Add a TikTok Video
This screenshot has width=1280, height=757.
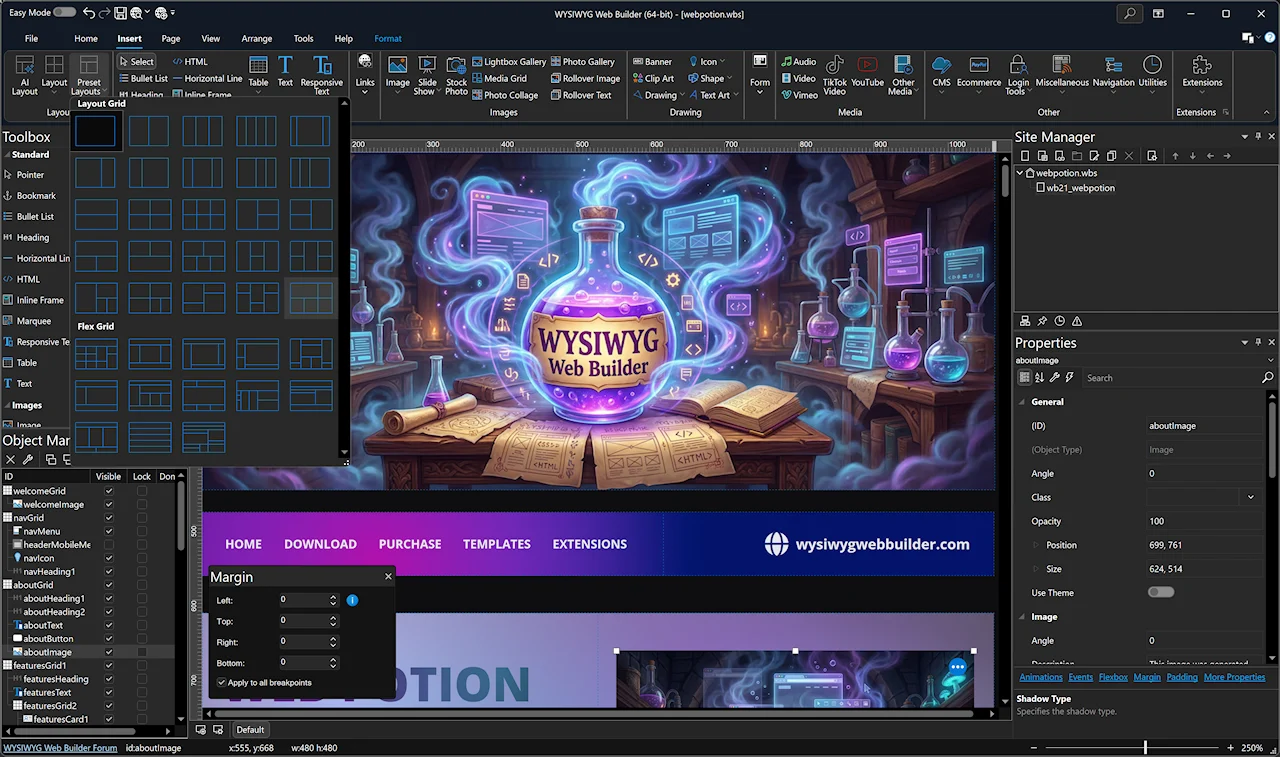tap(835, 76)
